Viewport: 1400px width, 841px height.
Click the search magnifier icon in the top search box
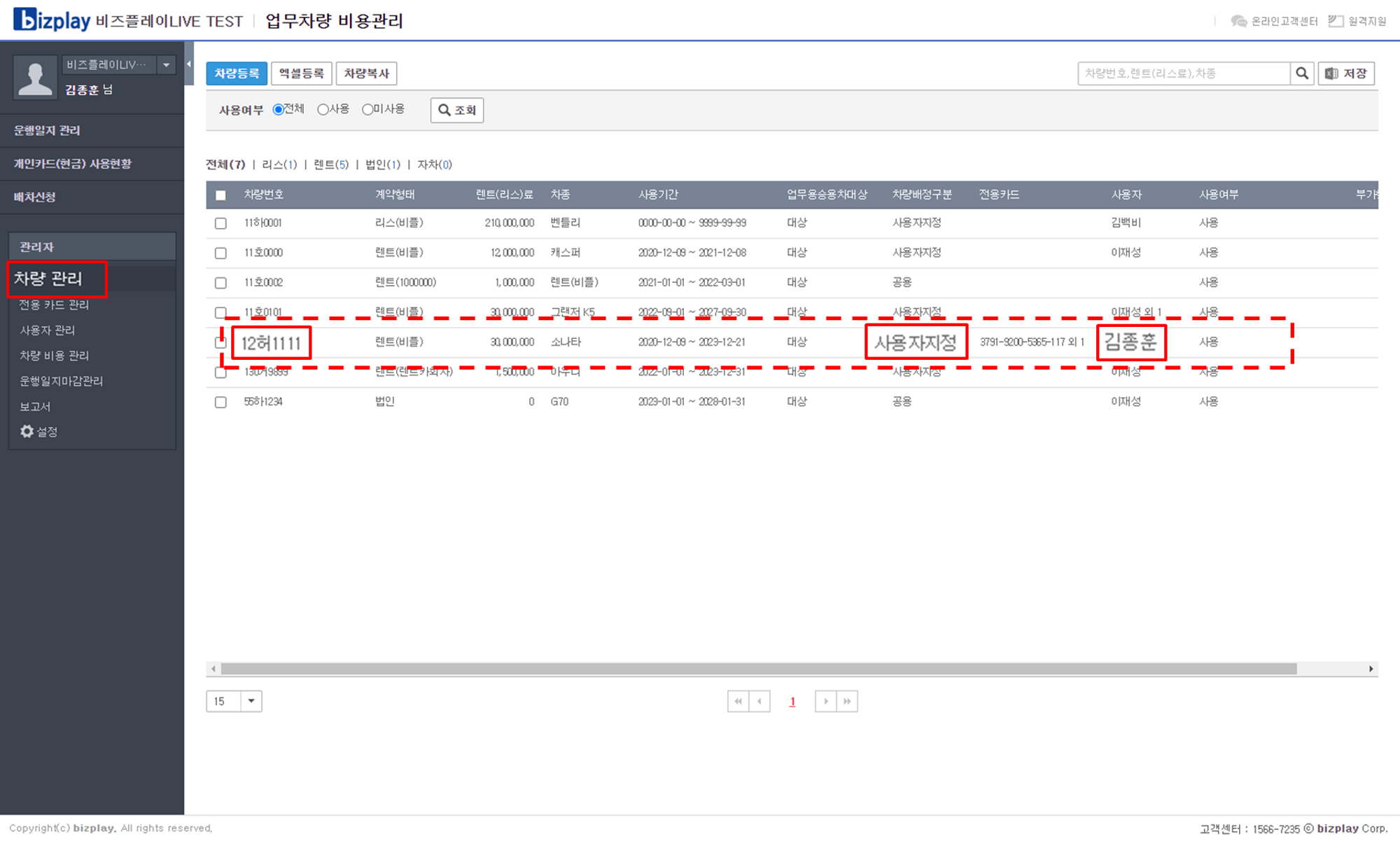(x=1302, y=74)
